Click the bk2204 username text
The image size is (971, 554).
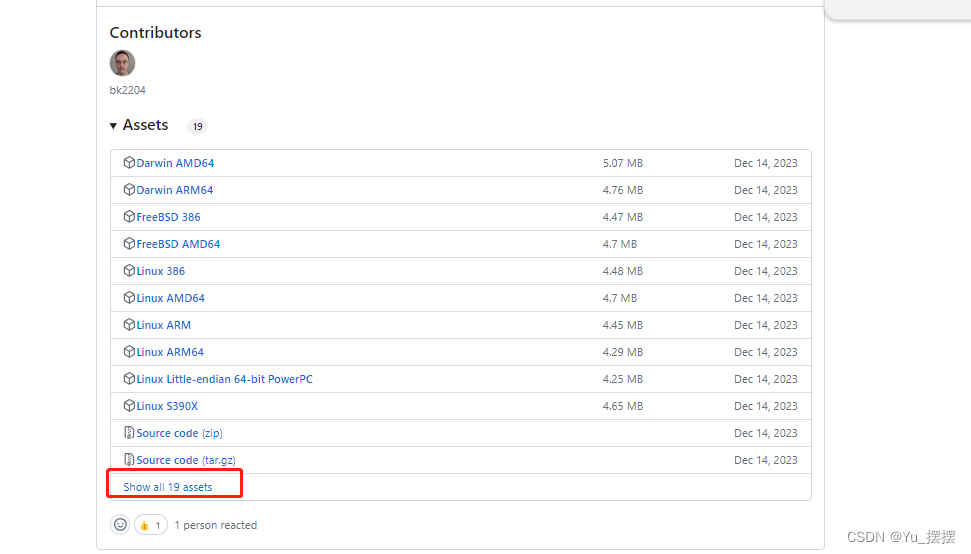point(128,90)
